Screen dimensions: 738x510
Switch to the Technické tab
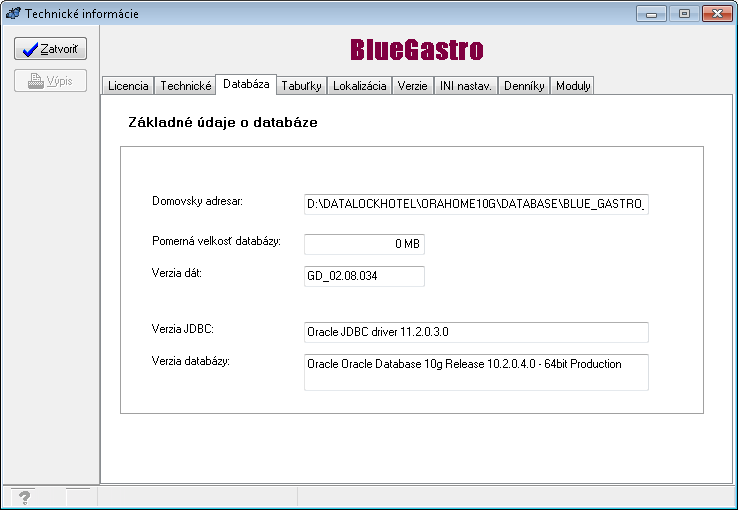point(185,86)
